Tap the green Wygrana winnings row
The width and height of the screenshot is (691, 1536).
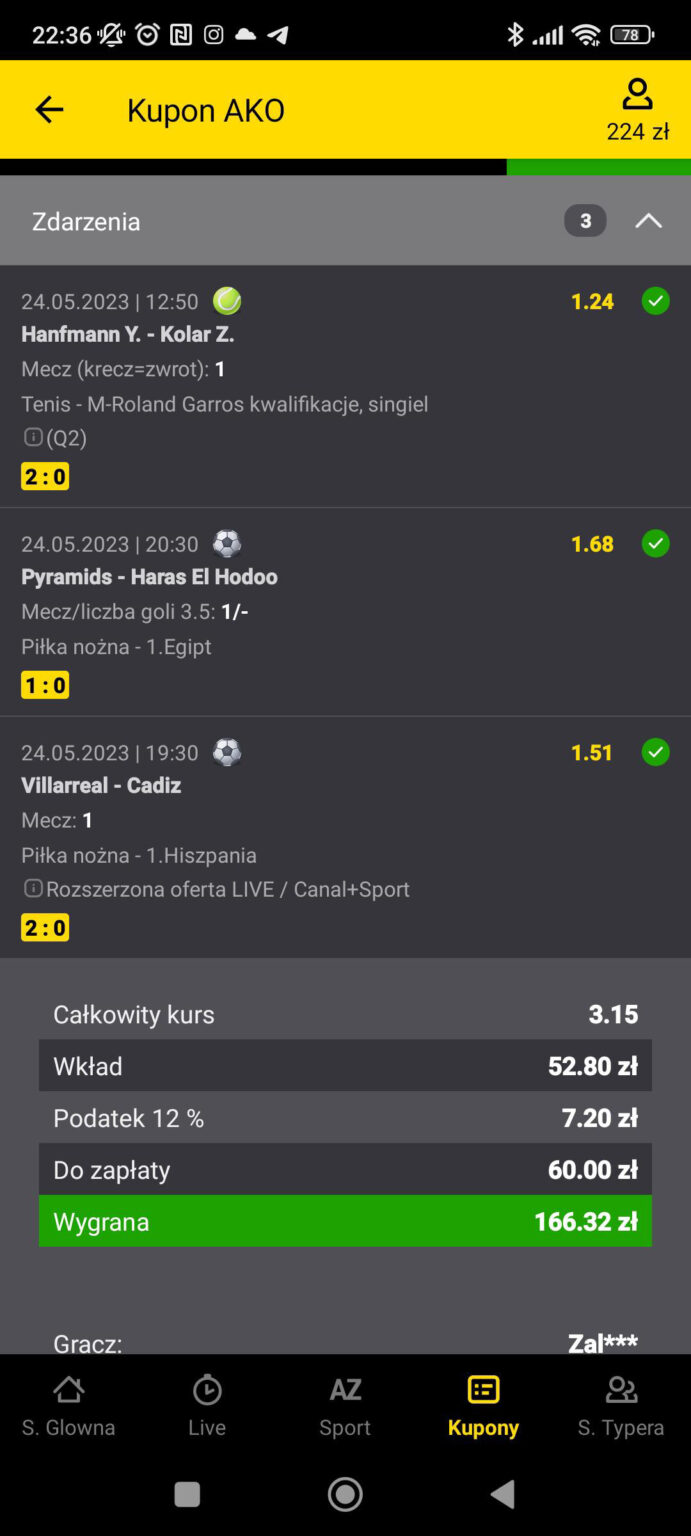[345, 1221]
